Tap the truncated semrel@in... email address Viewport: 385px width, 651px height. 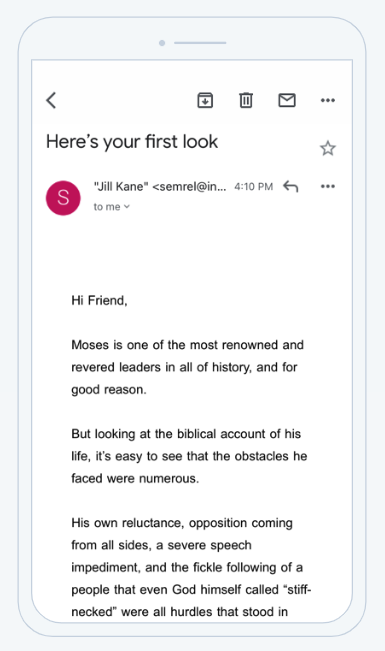pyautogui.click(x=189, y=187)
